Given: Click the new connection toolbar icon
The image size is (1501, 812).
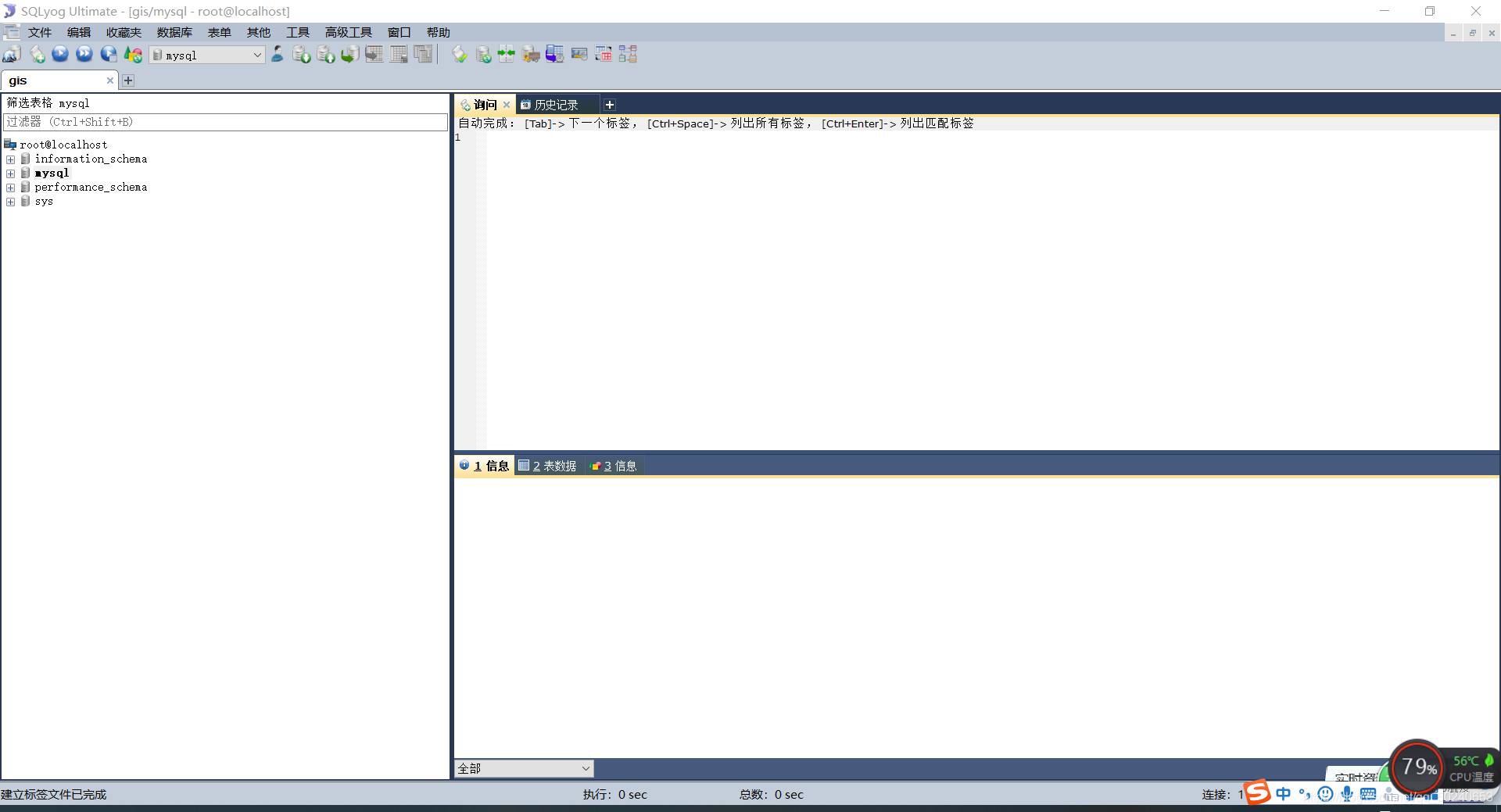Looking at the screenshot, I should 12,55.
